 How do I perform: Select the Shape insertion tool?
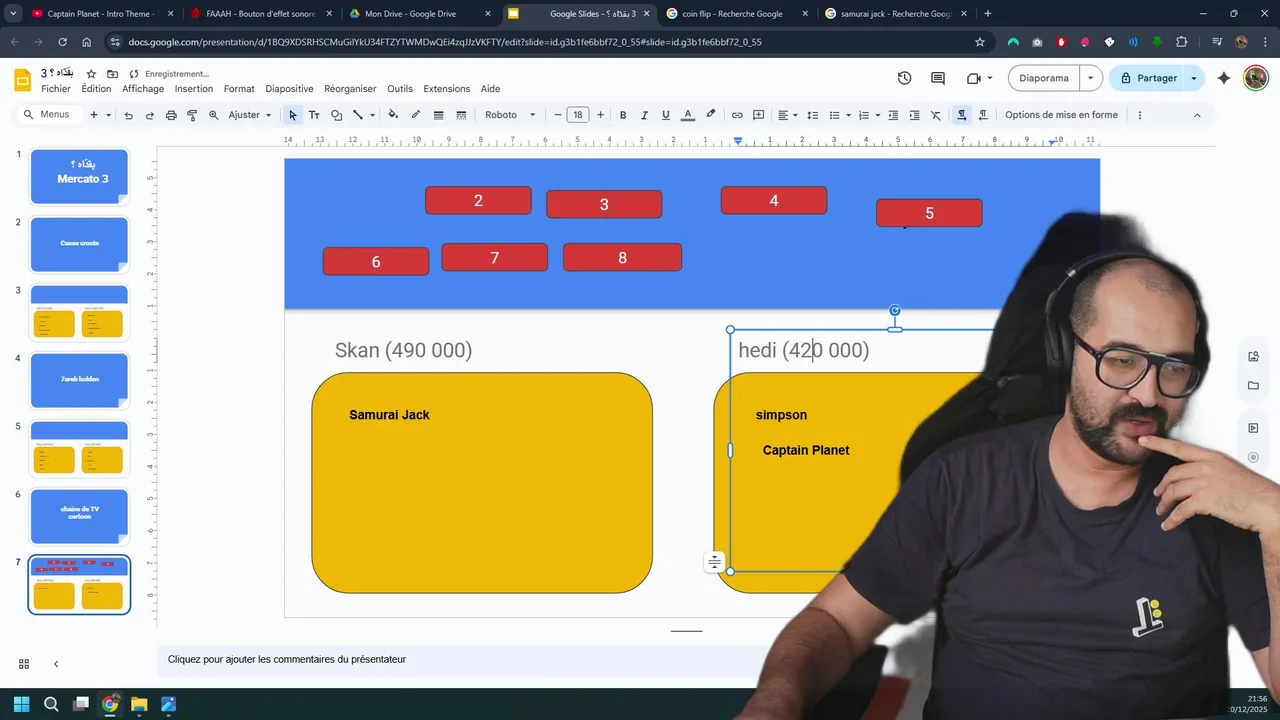coord(336,115)
